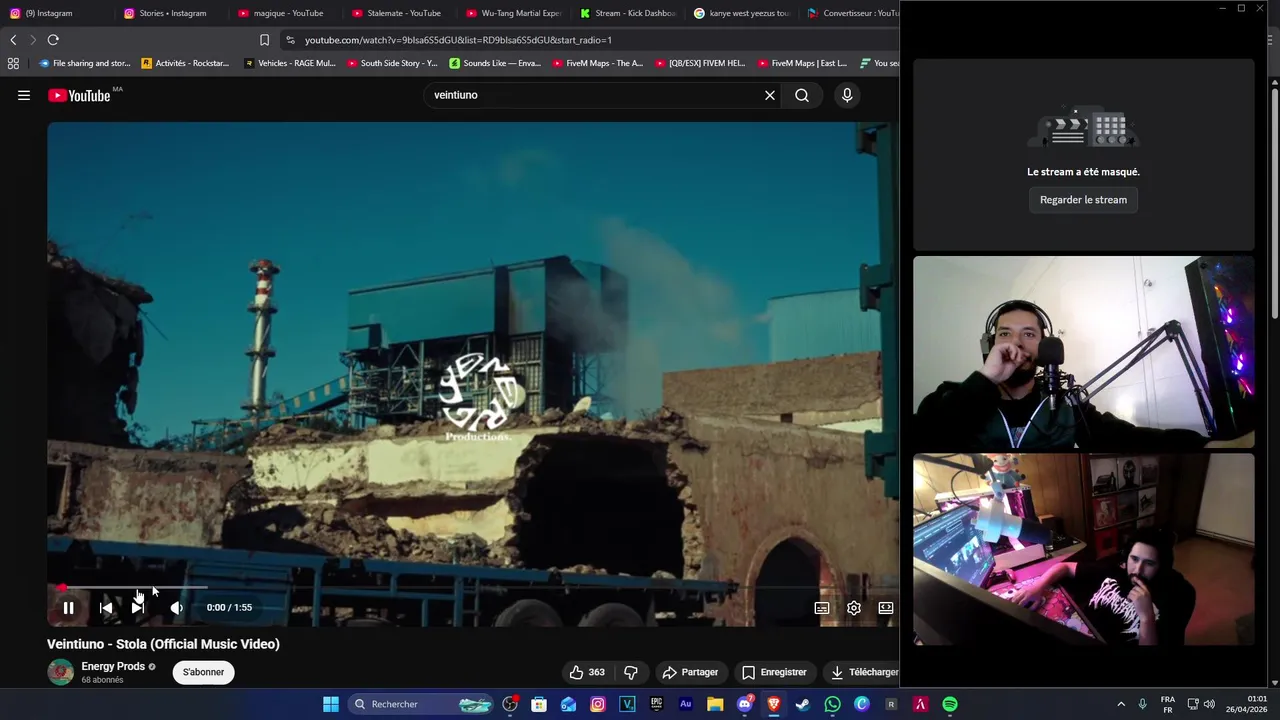1280x720 pixels.
Task: Switch the video to theater mode
Action: [x=886, y=607]
